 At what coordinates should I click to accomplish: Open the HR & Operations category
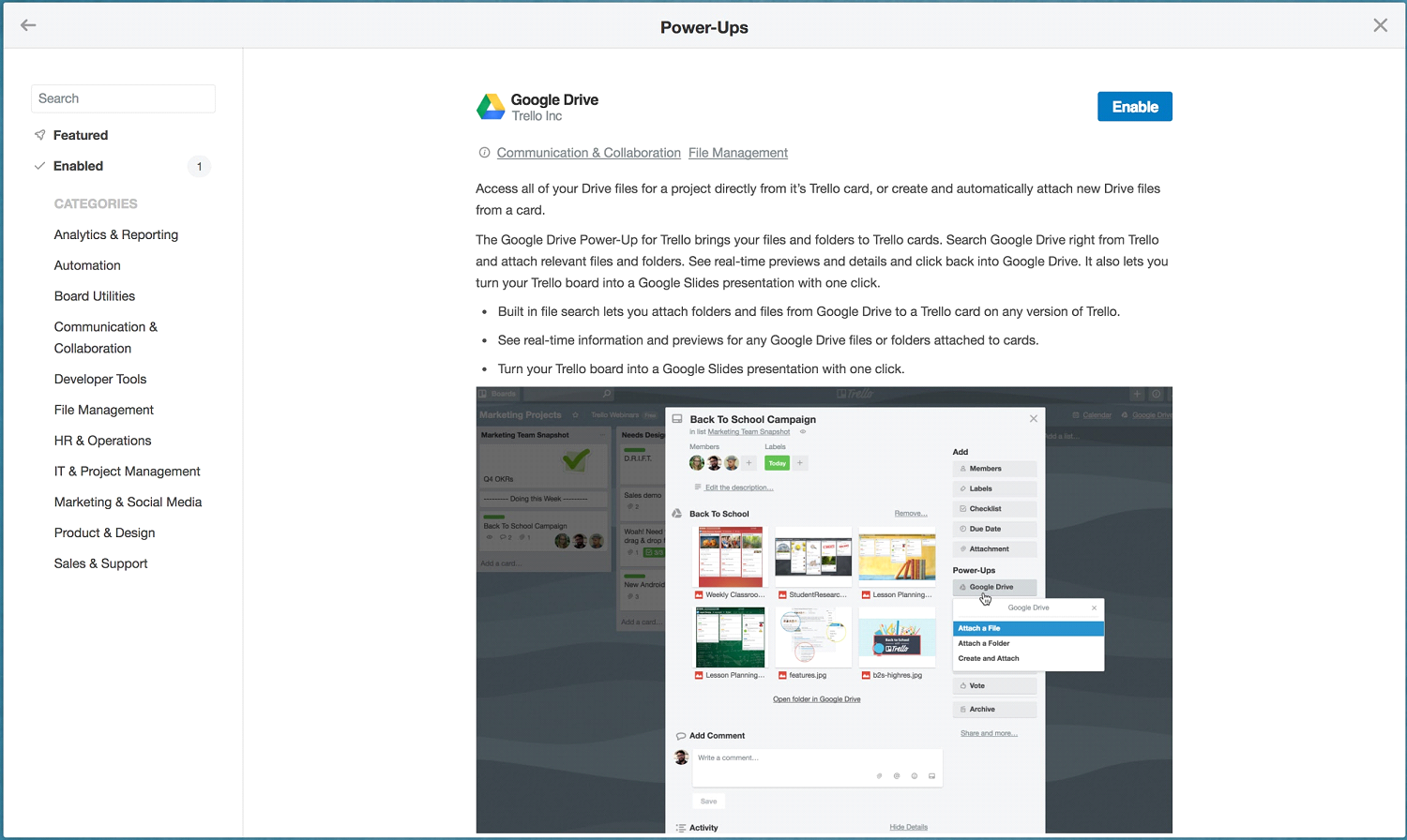(102, 441)
